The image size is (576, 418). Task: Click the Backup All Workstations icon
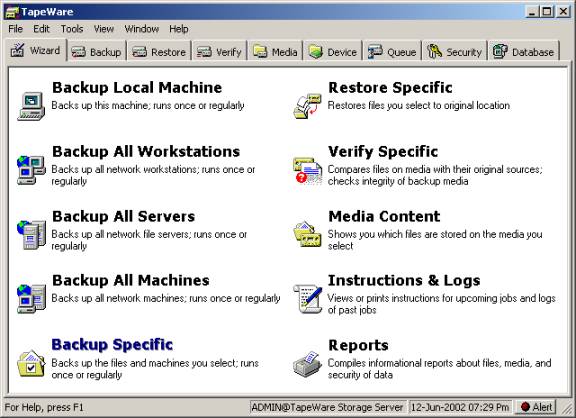click(x=31, y=170)
